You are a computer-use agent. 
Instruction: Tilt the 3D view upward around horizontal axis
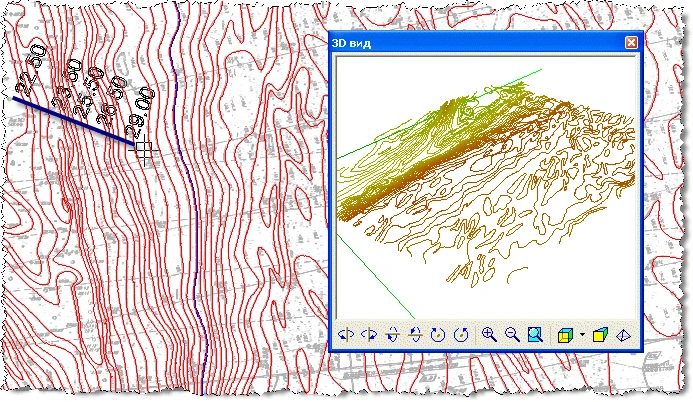click(x=392, y=335)
